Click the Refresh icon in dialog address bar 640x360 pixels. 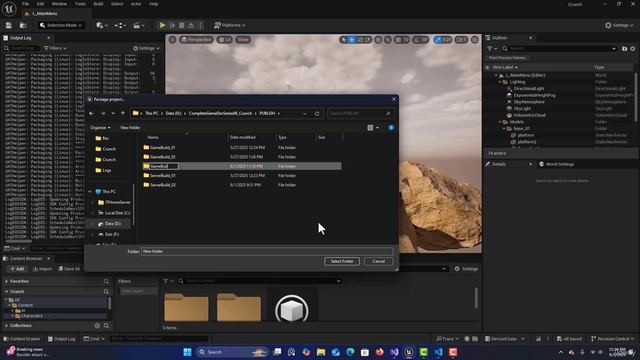(x=317, y=113)
